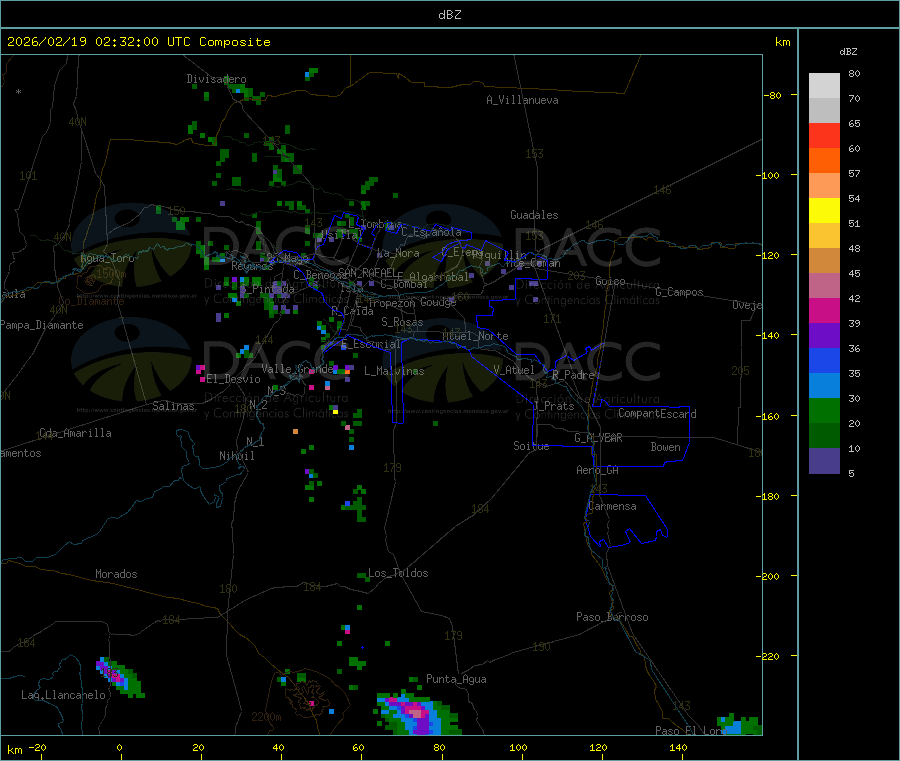
Task: Click the A_Villanueva map label
Action: (522, 100)
